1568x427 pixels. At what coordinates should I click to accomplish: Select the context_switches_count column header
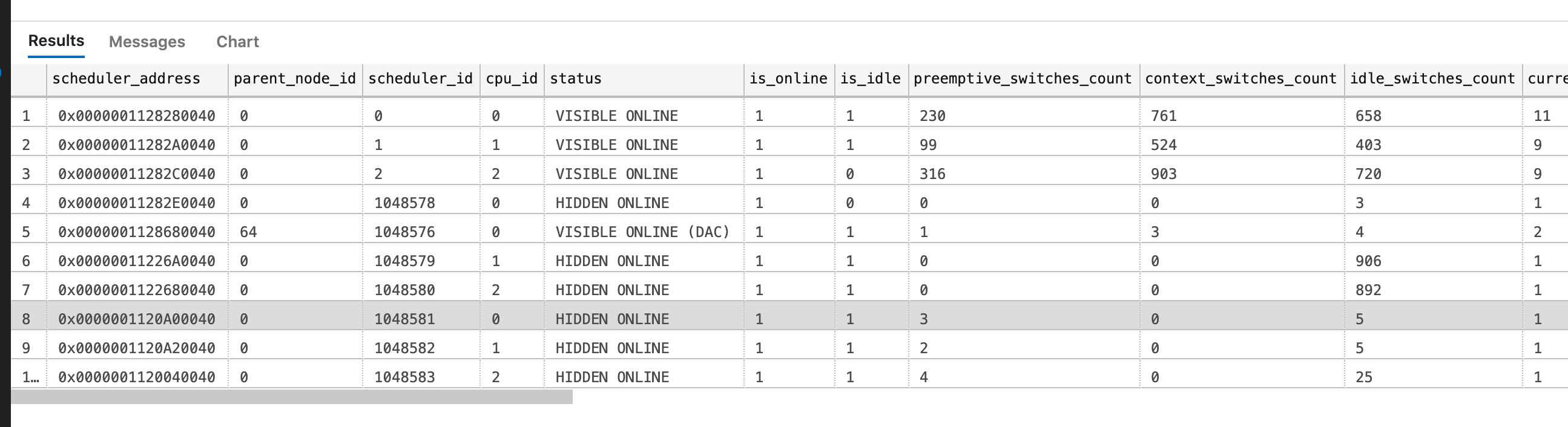click(x=1240, y=79)
